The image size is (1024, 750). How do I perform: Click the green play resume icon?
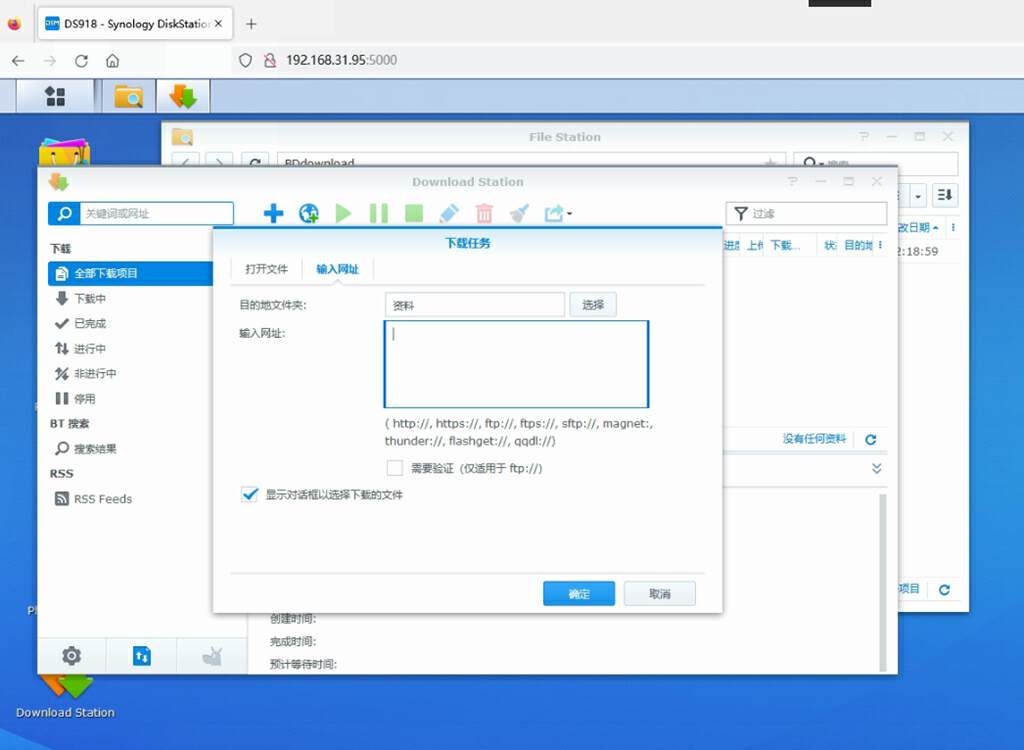[343, 213]
